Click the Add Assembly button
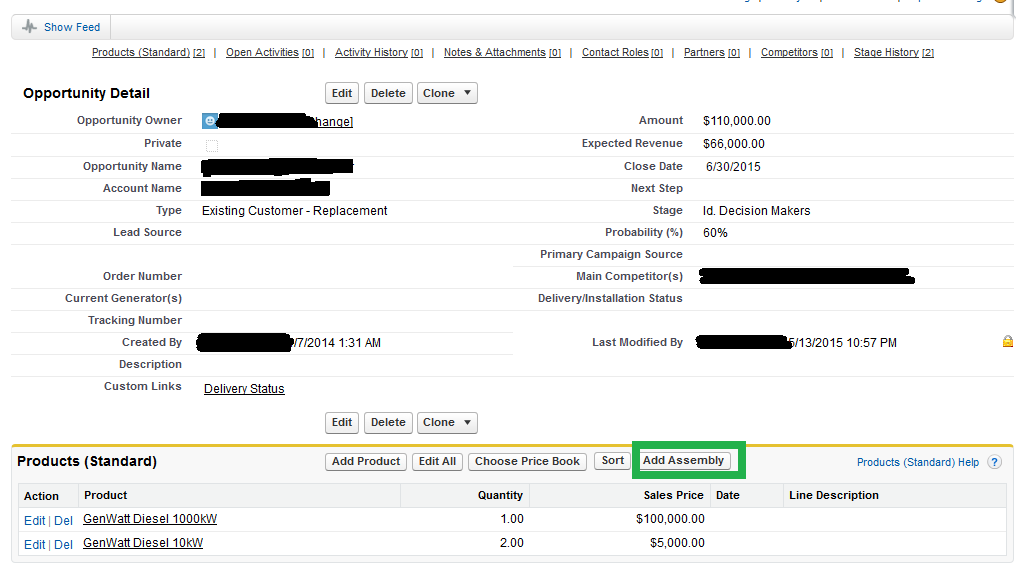Screen dimensions: 1016x570 coord(683,461)
